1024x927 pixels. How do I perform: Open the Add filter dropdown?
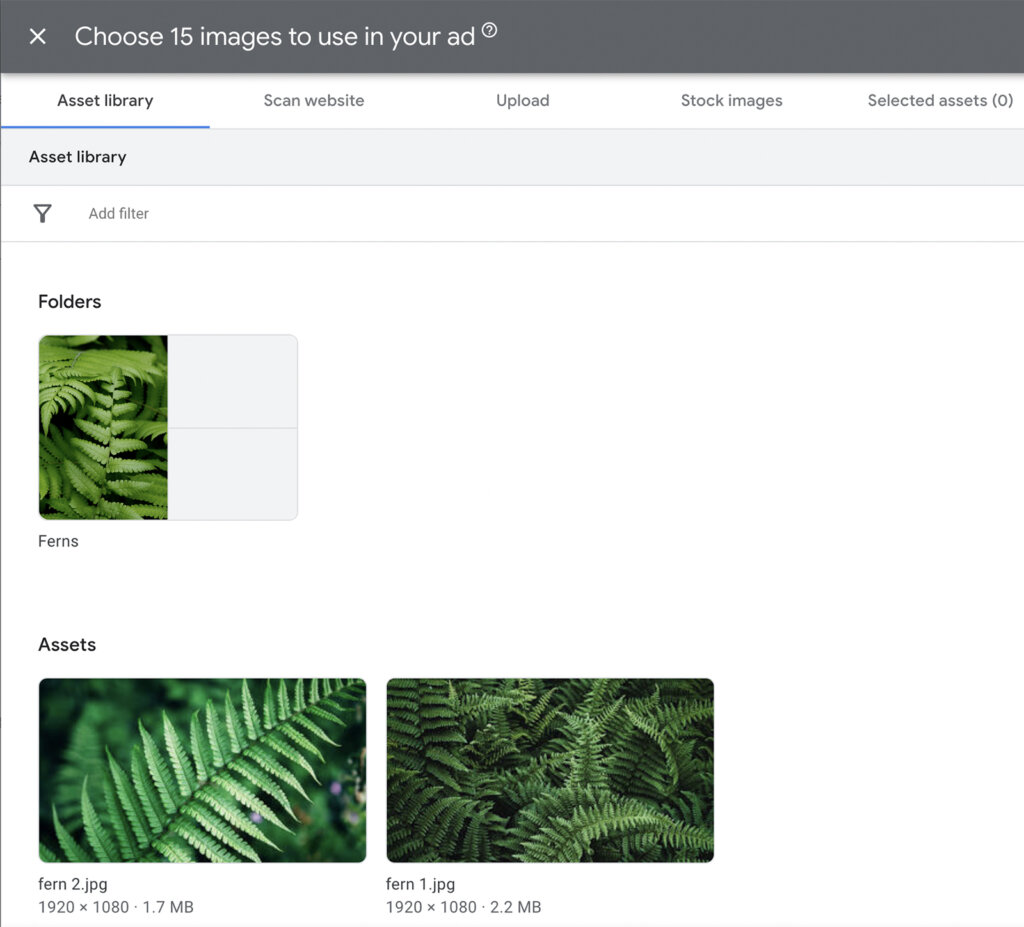click(118, 213)
